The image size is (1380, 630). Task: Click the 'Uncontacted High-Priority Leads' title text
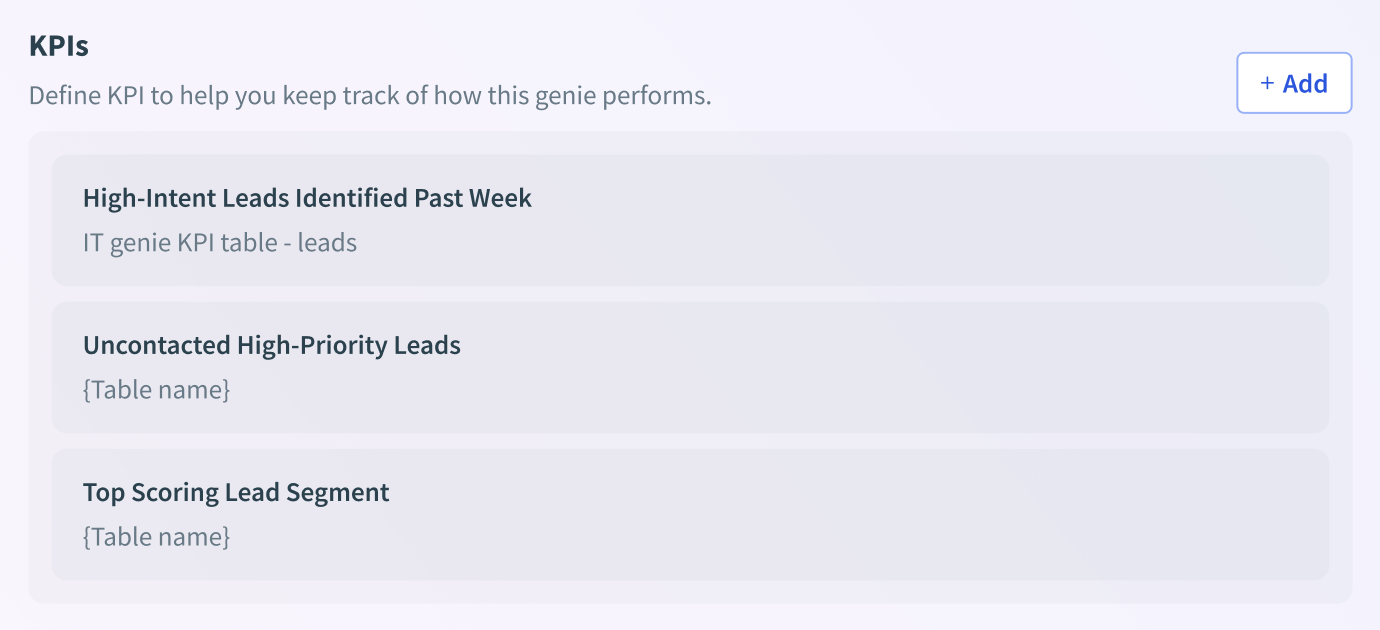271,345
